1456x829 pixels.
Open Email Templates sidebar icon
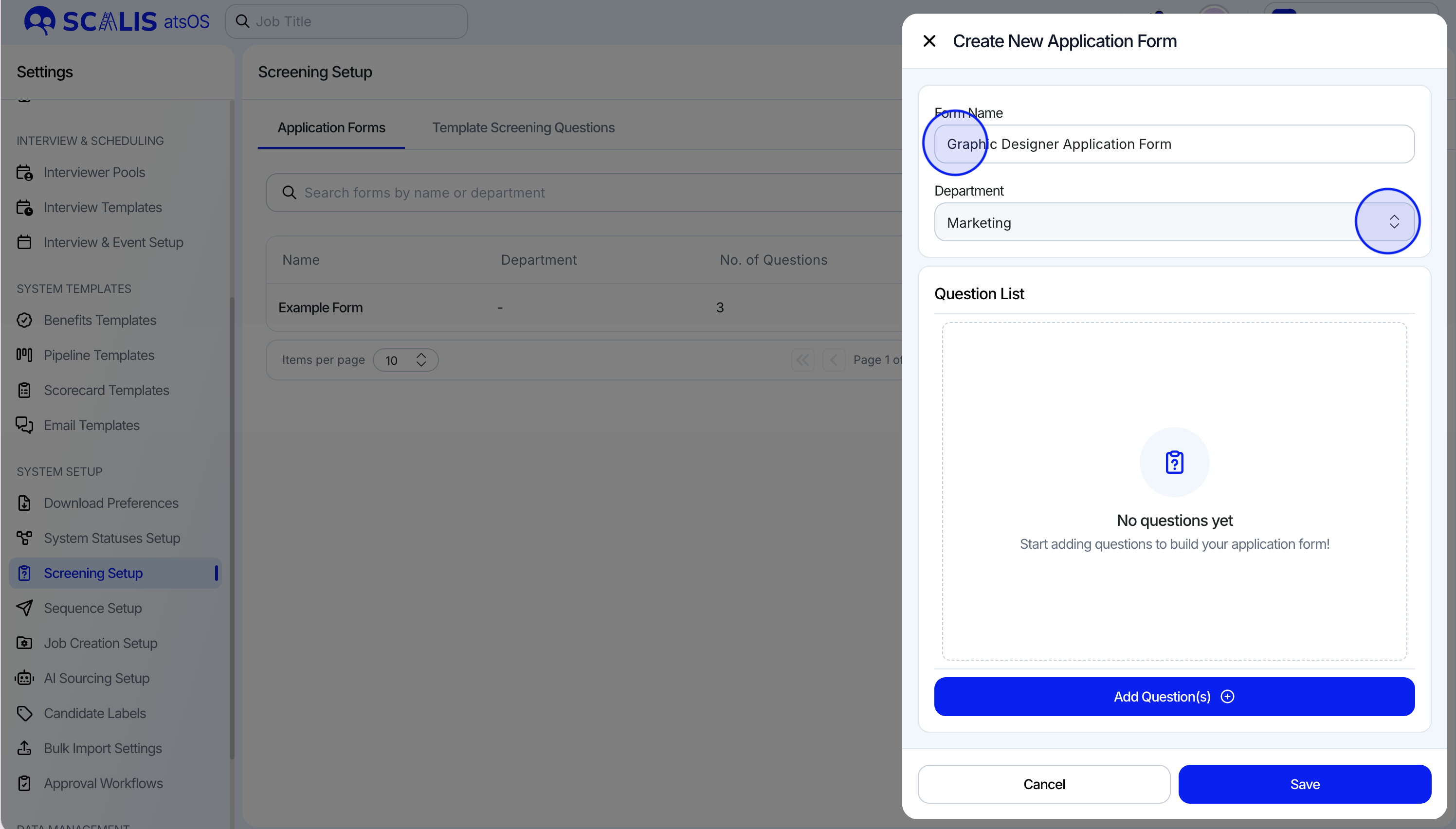coord(24,425)
